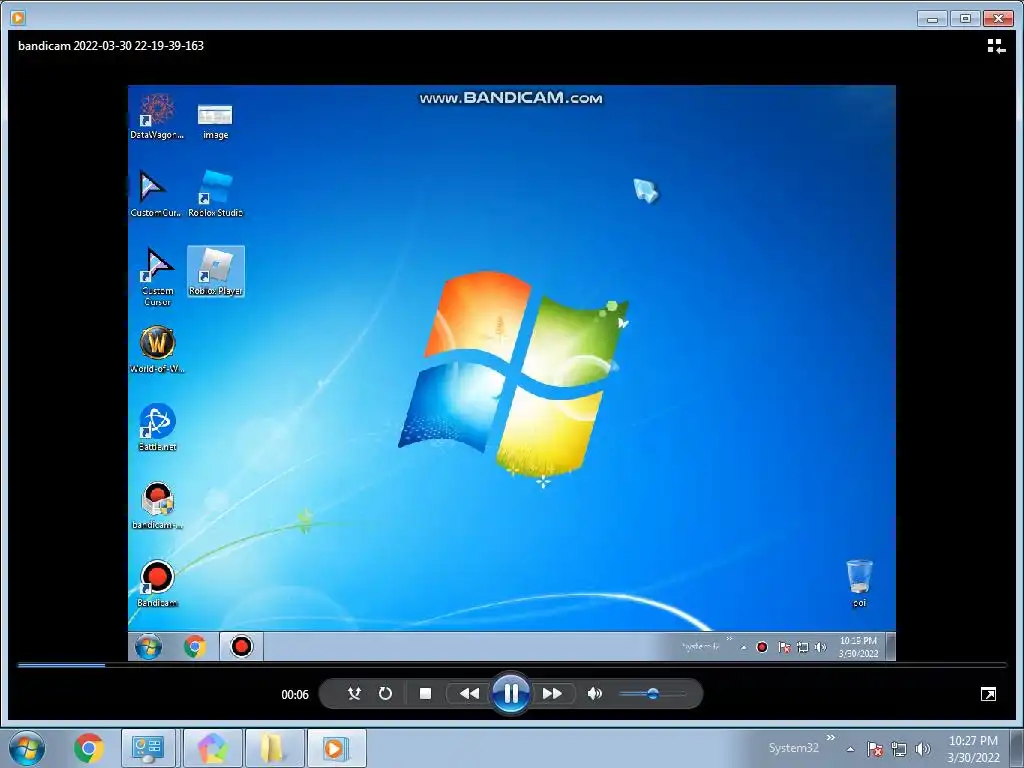This screenshot has height=768, width=1024.
Task: Click the Battle.net icon in the video
Action: point(157,427)
